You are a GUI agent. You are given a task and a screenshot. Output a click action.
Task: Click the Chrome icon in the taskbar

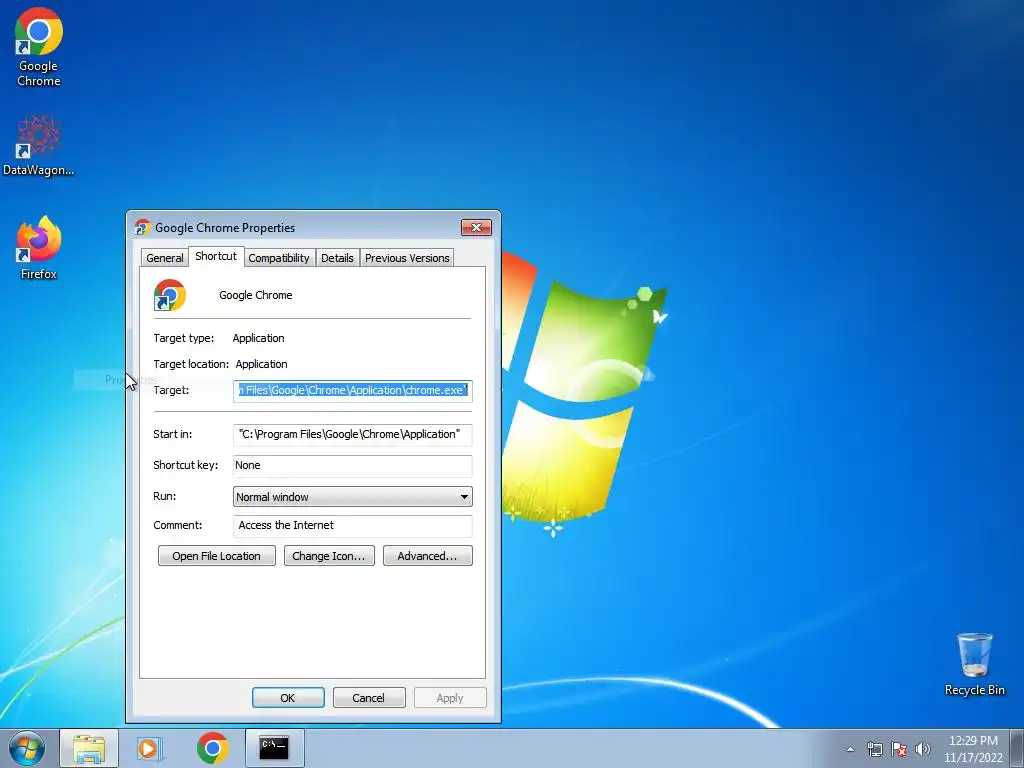pyautogui.click(x=212, y=748)
